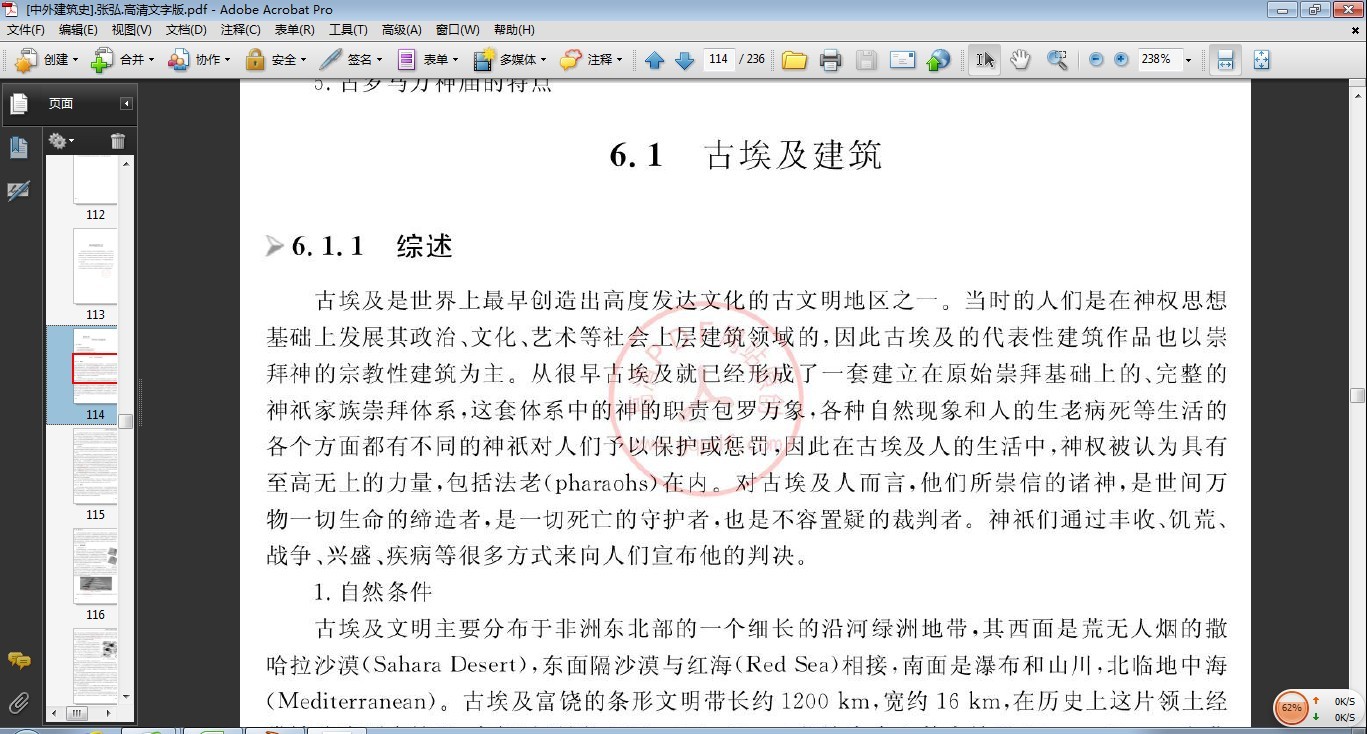Toggle single full page view mode
1367x734 pixels.
1261,60
